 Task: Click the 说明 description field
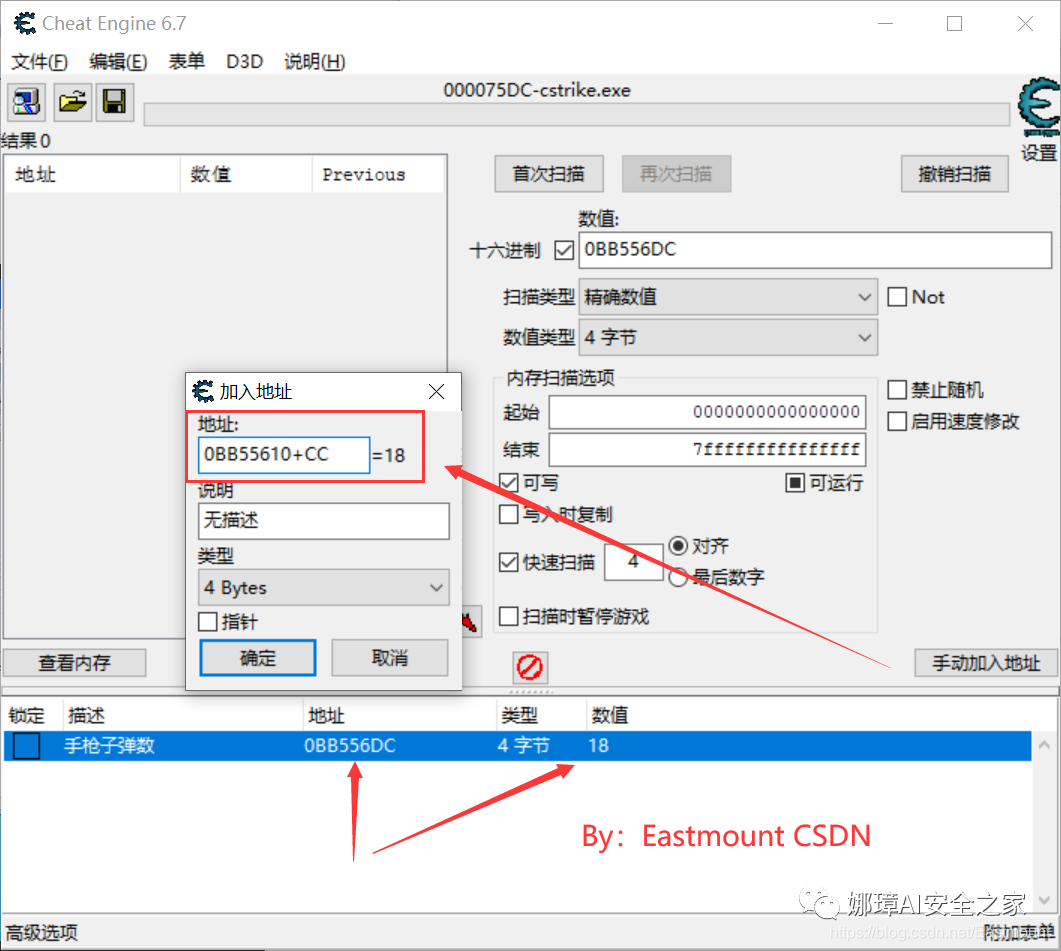tap(323, 521)
